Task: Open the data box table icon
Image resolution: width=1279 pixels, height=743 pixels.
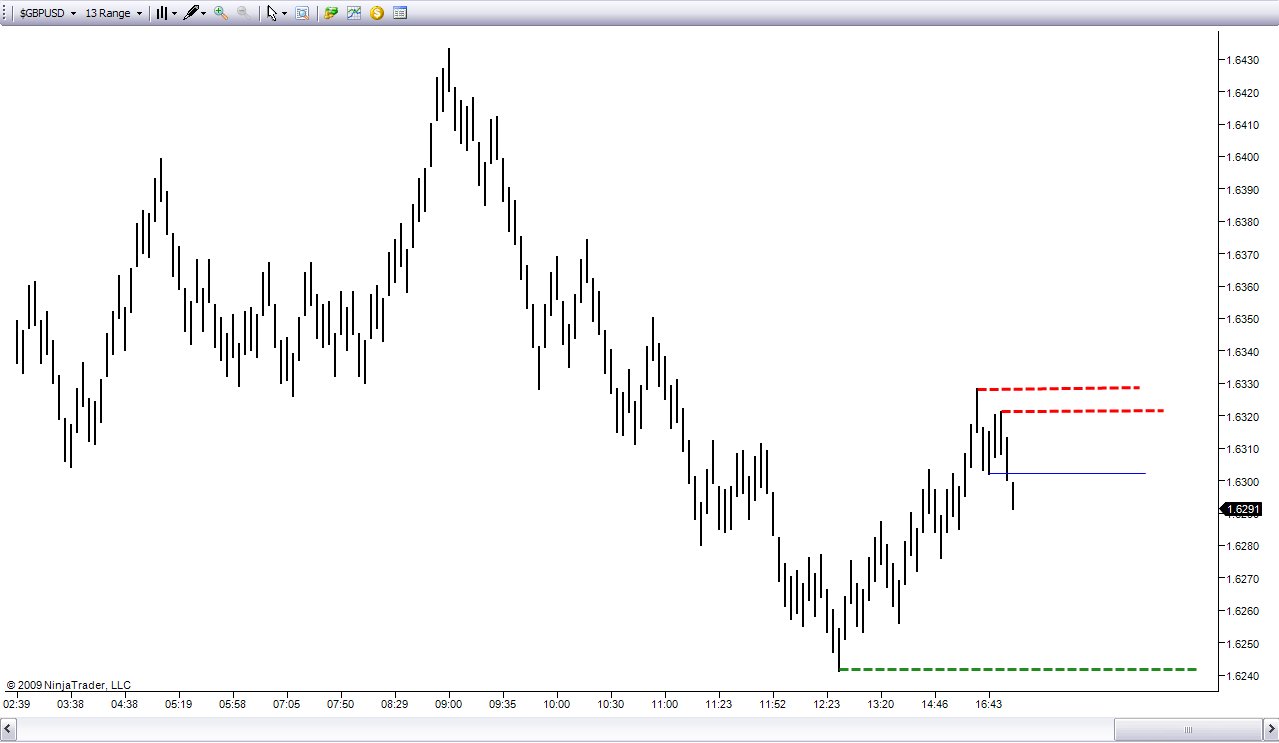Action: (400, 14)
